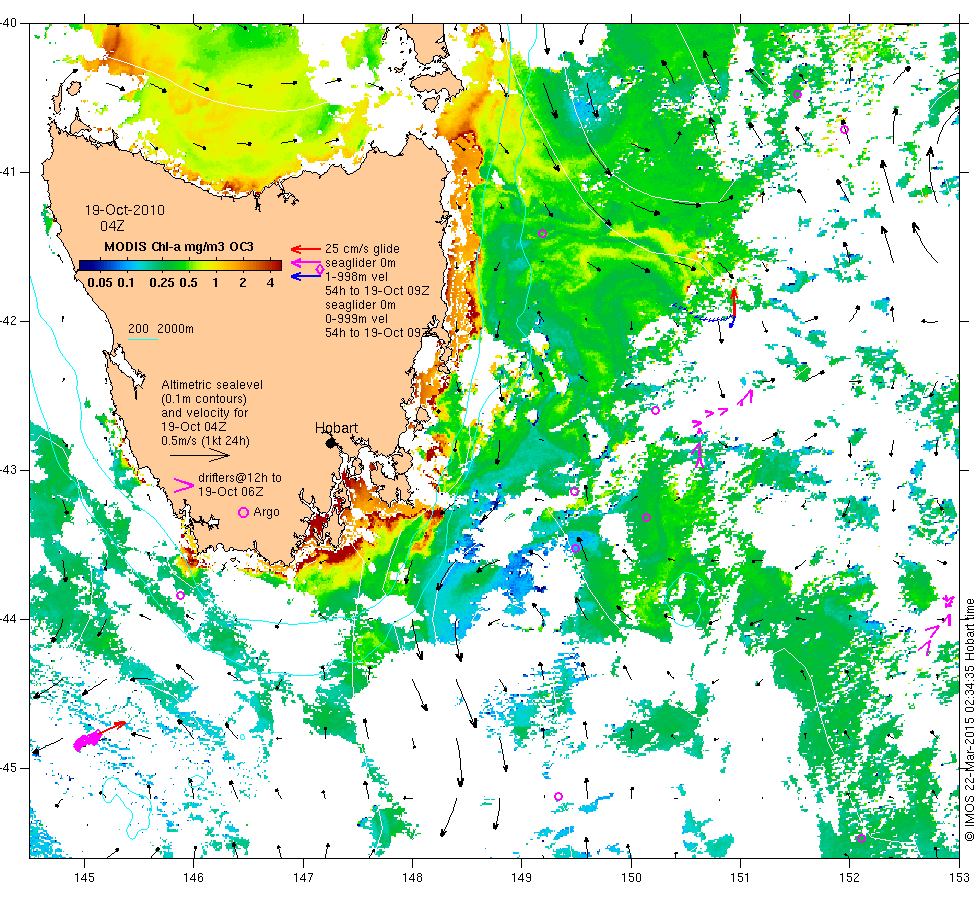This screenshot has height=900, width=980.
Task: Click the 145 longitude axis label
Action: (84, 878)
